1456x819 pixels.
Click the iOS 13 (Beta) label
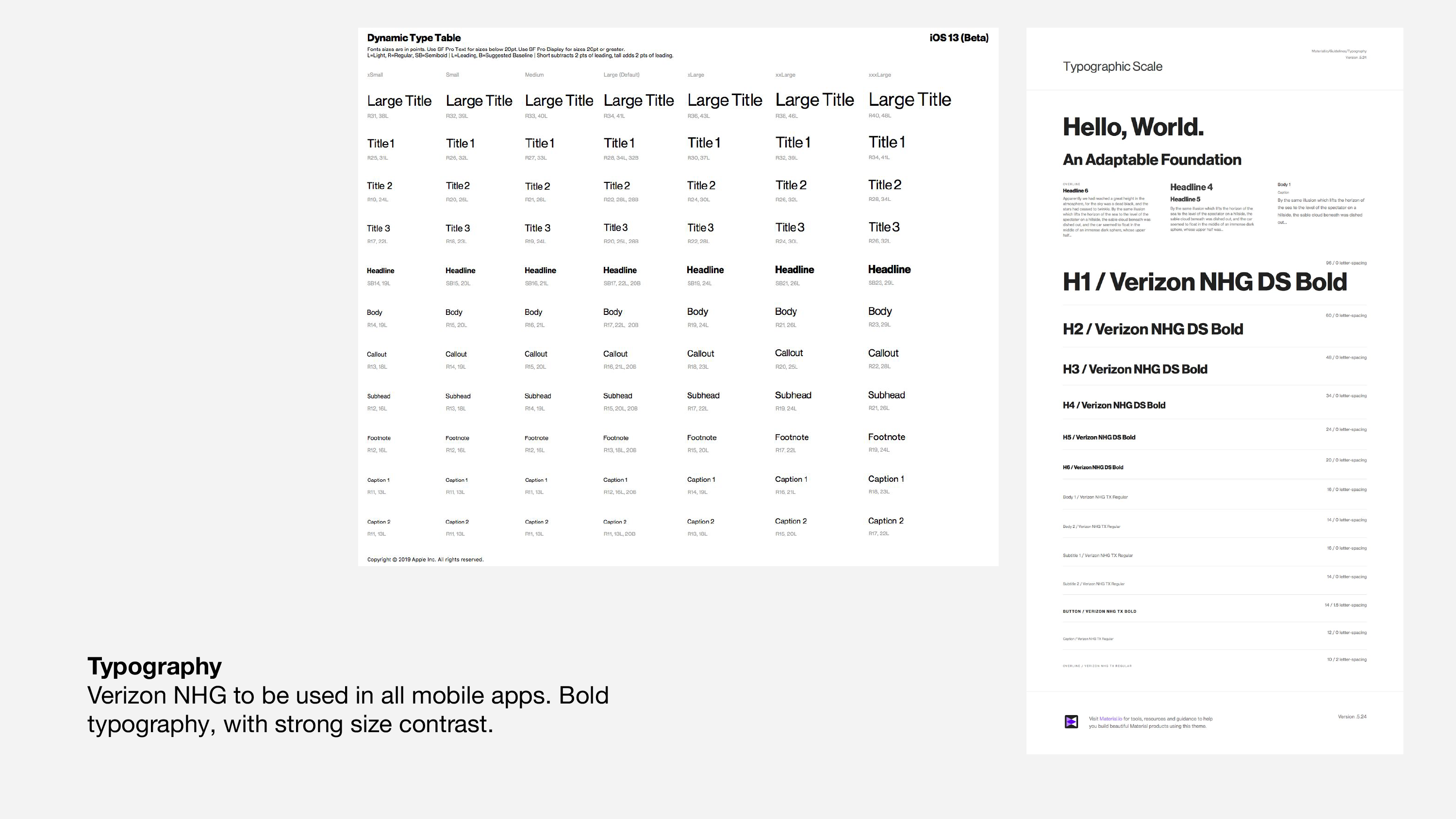pos(959,38)
